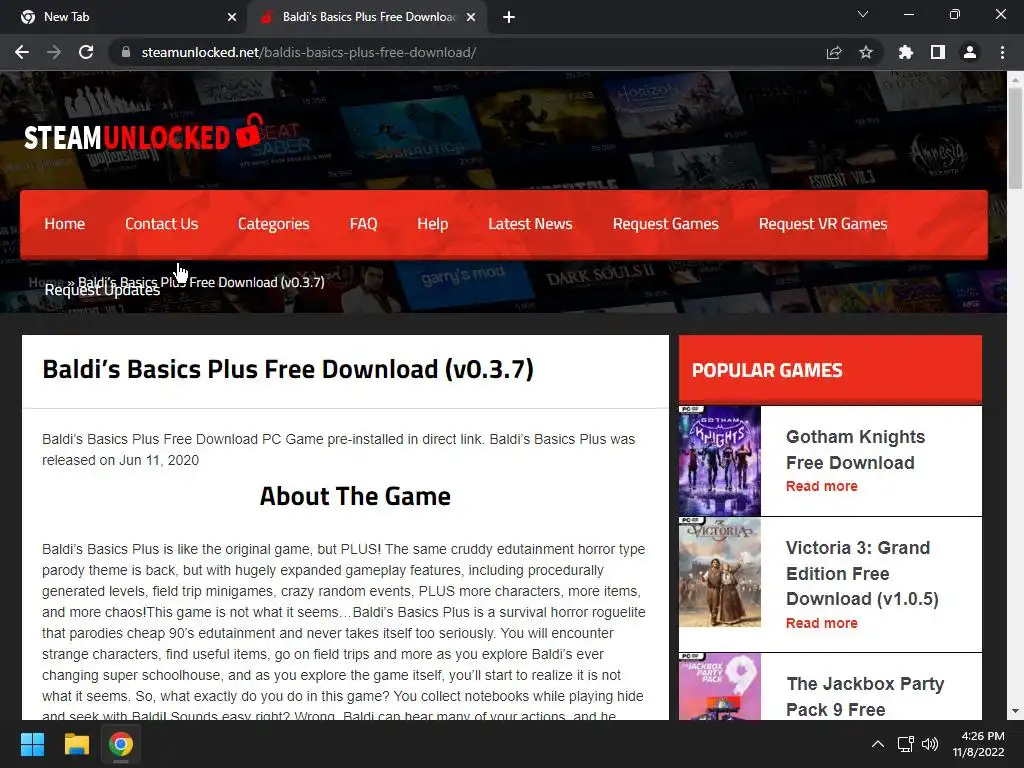
Task: Click the About The Game heading
Action: [355, 496]
